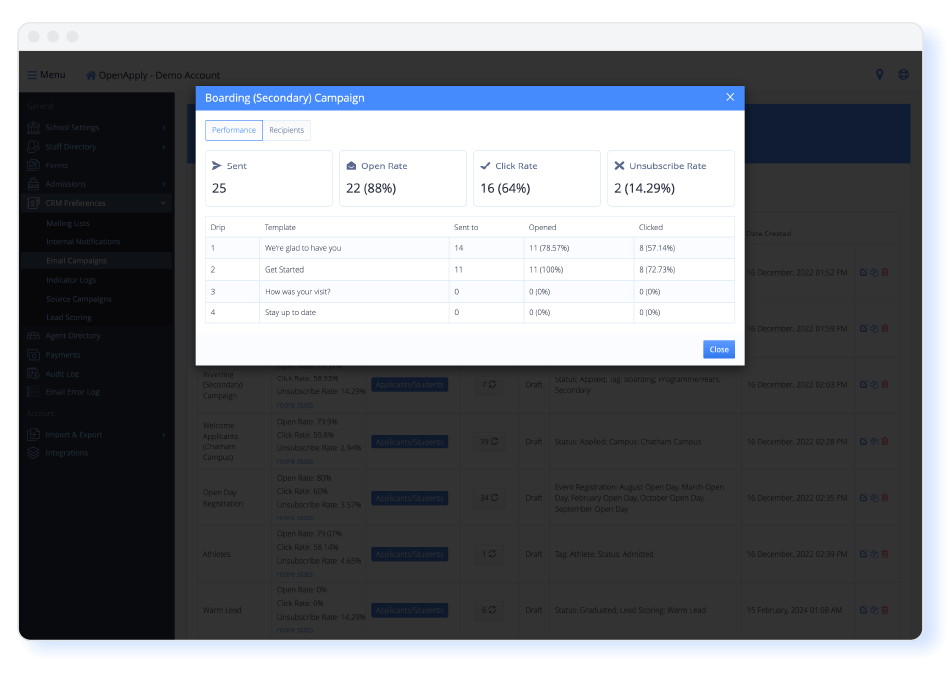The image size is (951, 680).
Task: Open more stats for Warm Lead
Action: [x=295, y=630]
